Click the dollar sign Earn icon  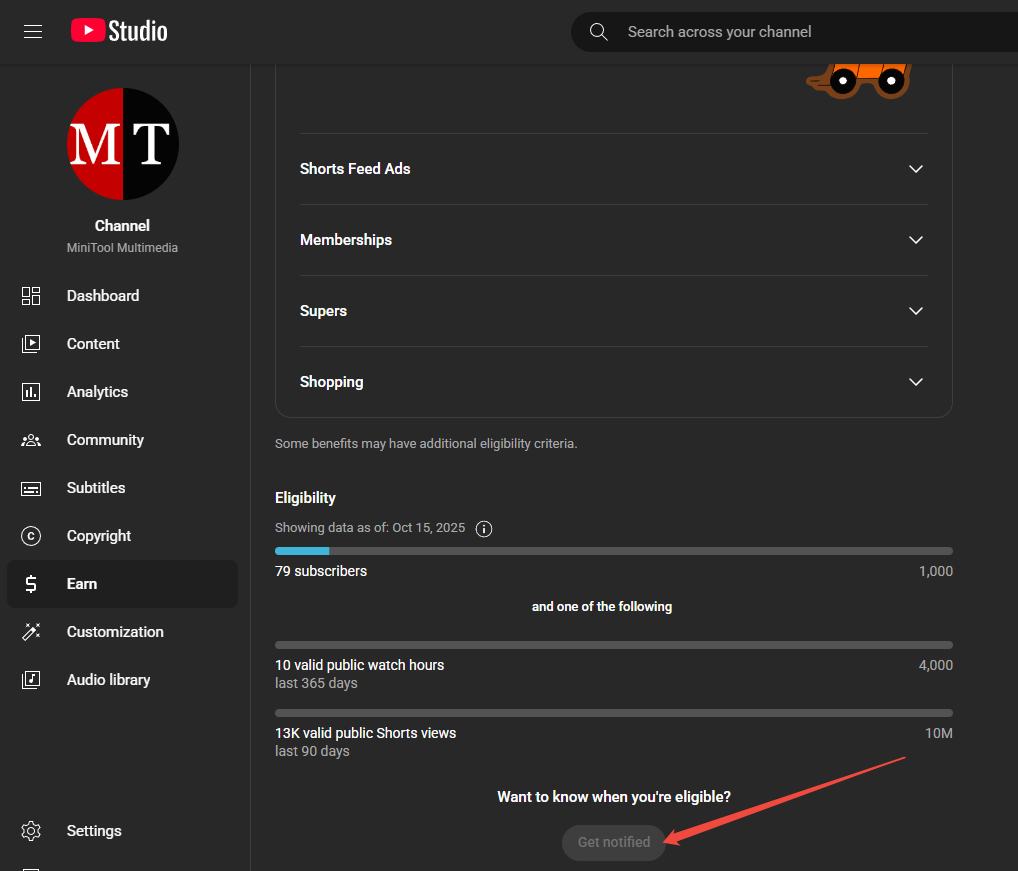click(x=31, y=583)
